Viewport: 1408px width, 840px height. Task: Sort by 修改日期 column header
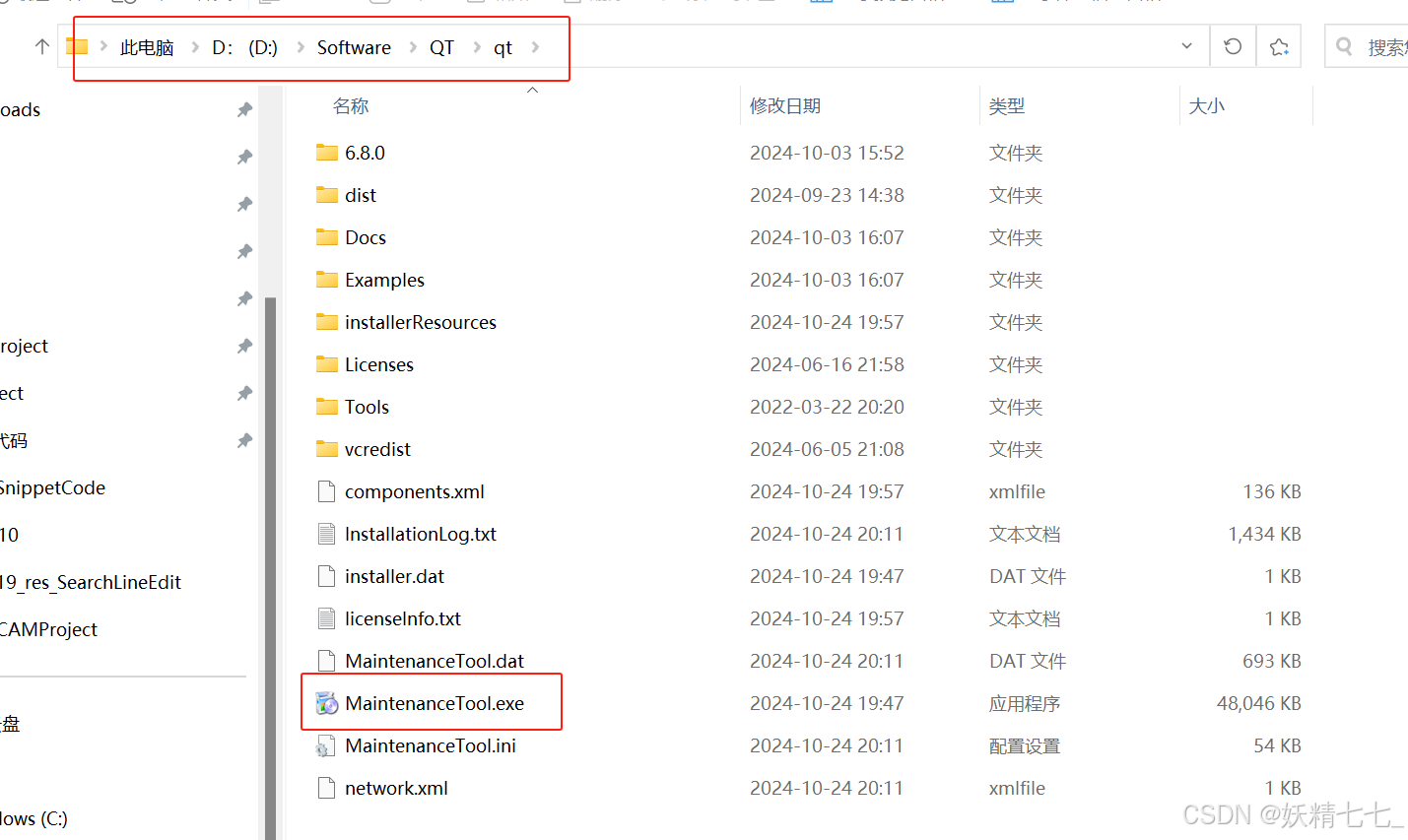[785, 106]
